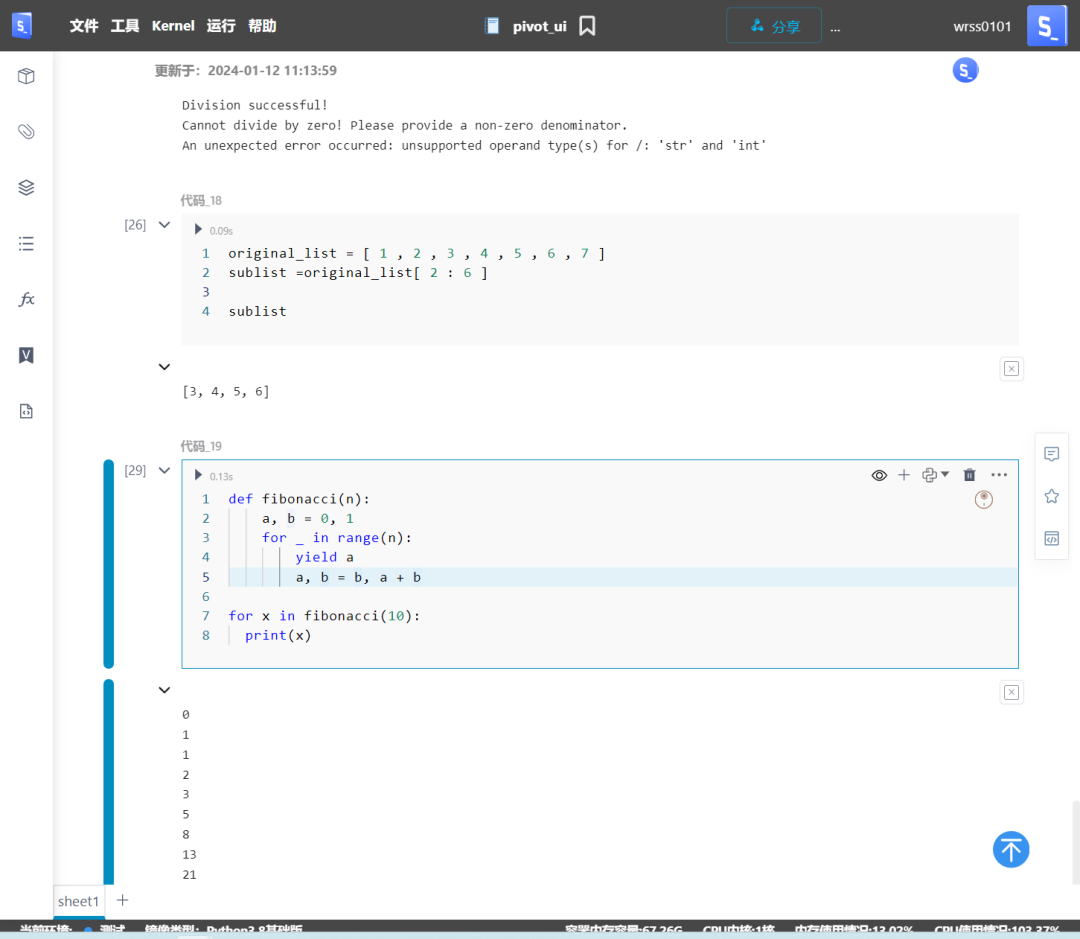Click the round S collaborator badge
The width and height of the screenshot is (1080, 939).
coord(965,70)
